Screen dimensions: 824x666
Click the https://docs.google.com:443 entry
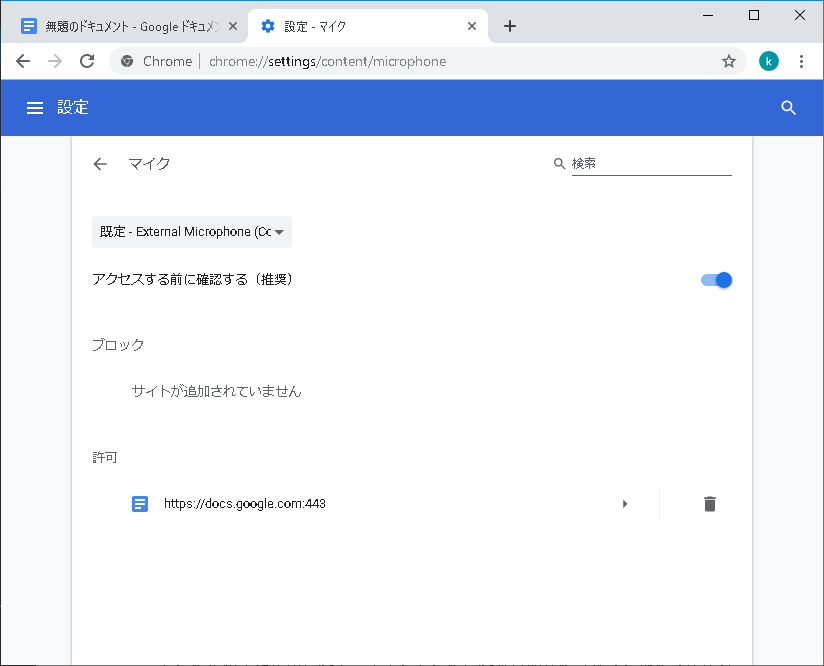click(245, 504)
